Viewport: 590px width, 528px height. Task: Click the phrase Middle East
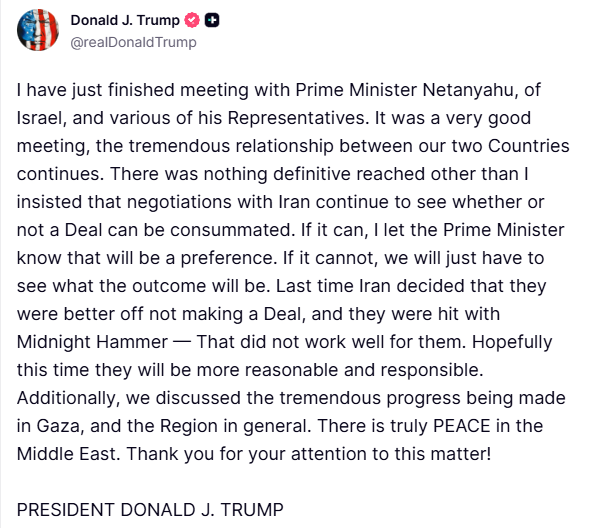pos(66,454)
